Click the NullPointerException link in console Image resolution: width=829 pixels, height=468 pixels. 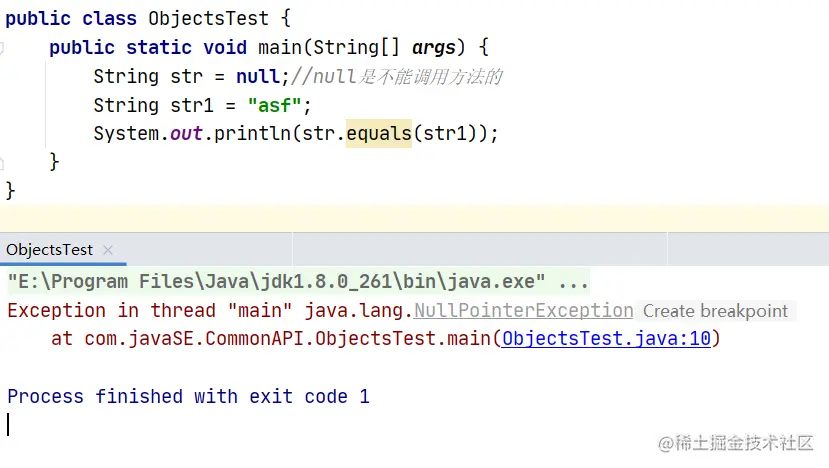click(524, 311)
